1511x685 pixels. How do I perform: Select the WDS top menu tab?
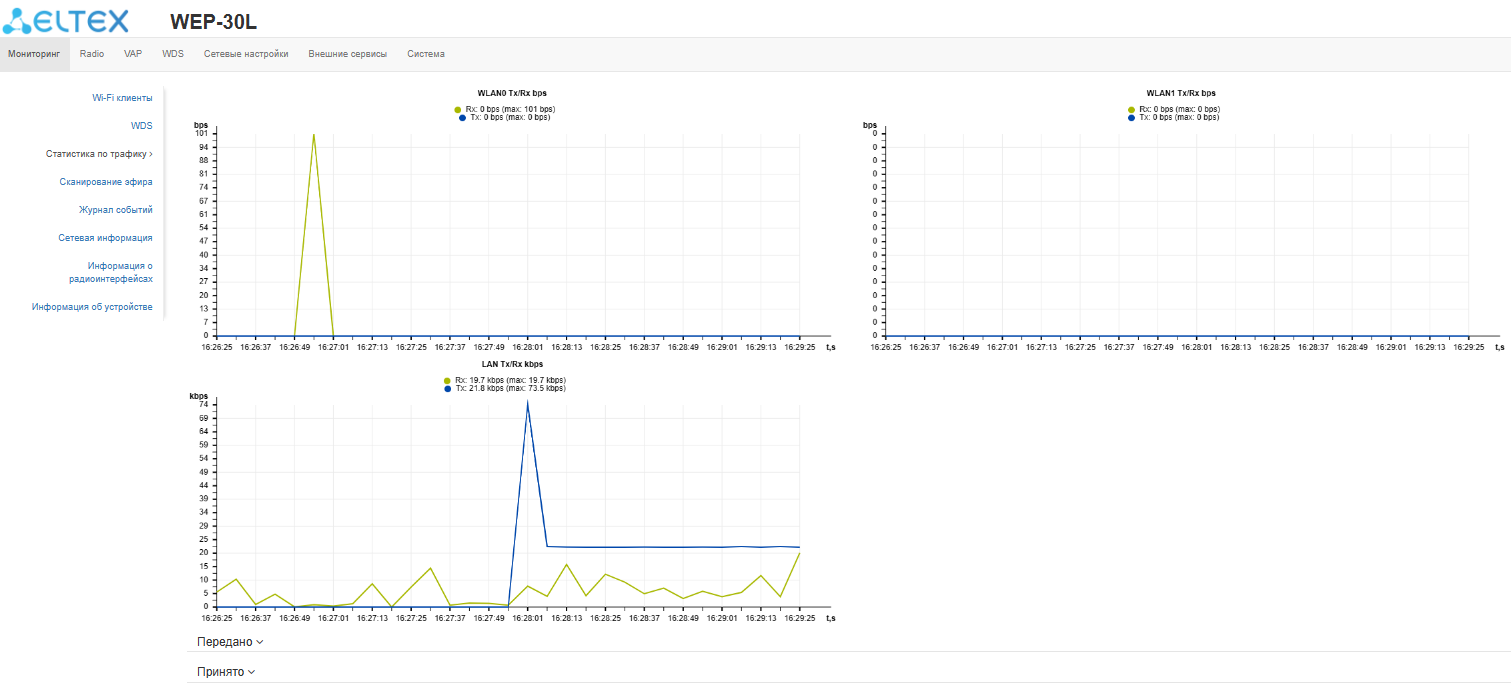[173, 54]
